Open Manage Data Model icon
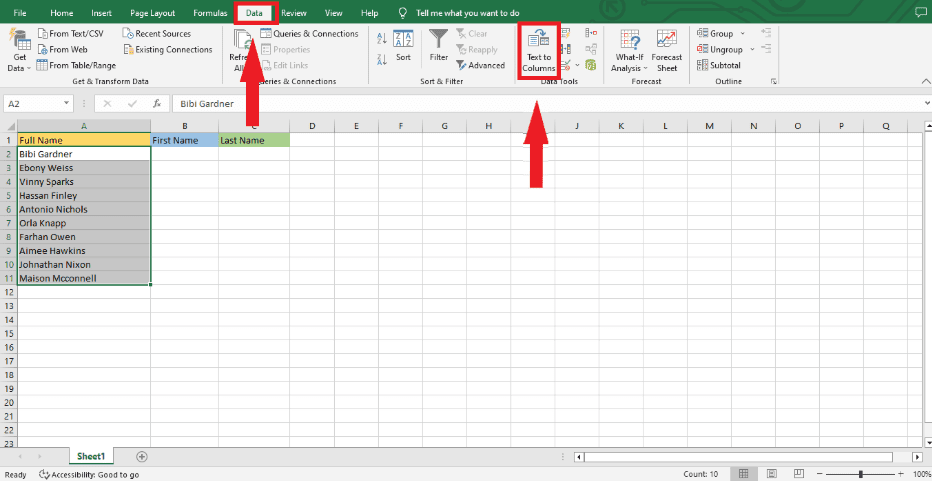The height and width of the screenshot is (481, 932). click(591, 65)
